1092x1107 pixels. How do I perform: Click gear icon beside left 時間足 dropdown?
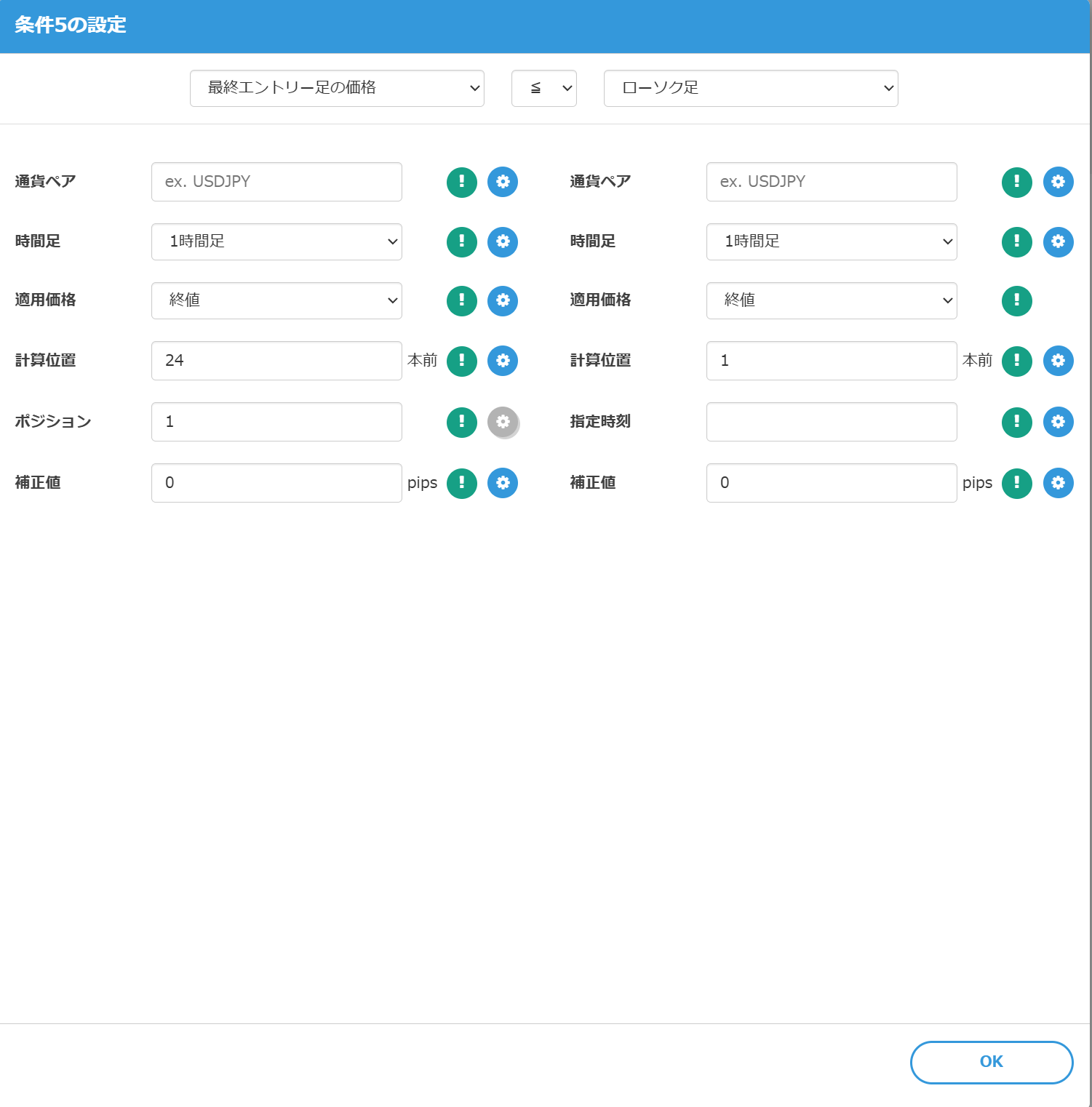(x=503, y=241)
